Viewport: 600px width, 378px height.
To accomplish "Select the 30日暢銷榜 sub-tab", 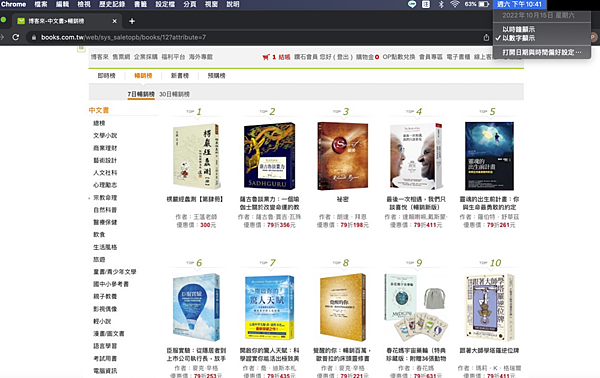I will coord(174,94).
